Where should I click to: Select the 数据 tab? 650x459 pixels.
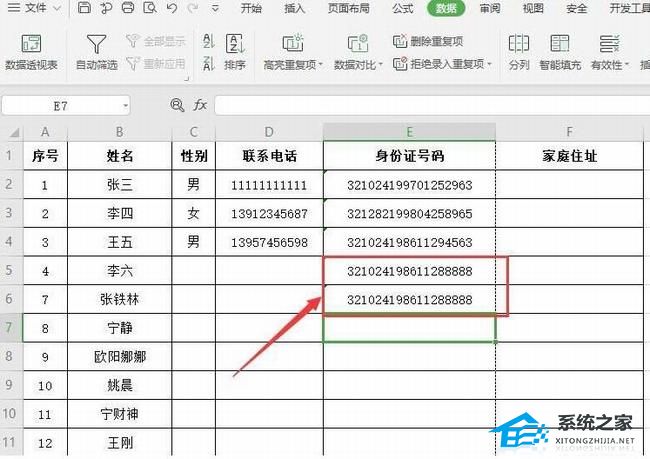pyautogui.click(x=446, y=8)
